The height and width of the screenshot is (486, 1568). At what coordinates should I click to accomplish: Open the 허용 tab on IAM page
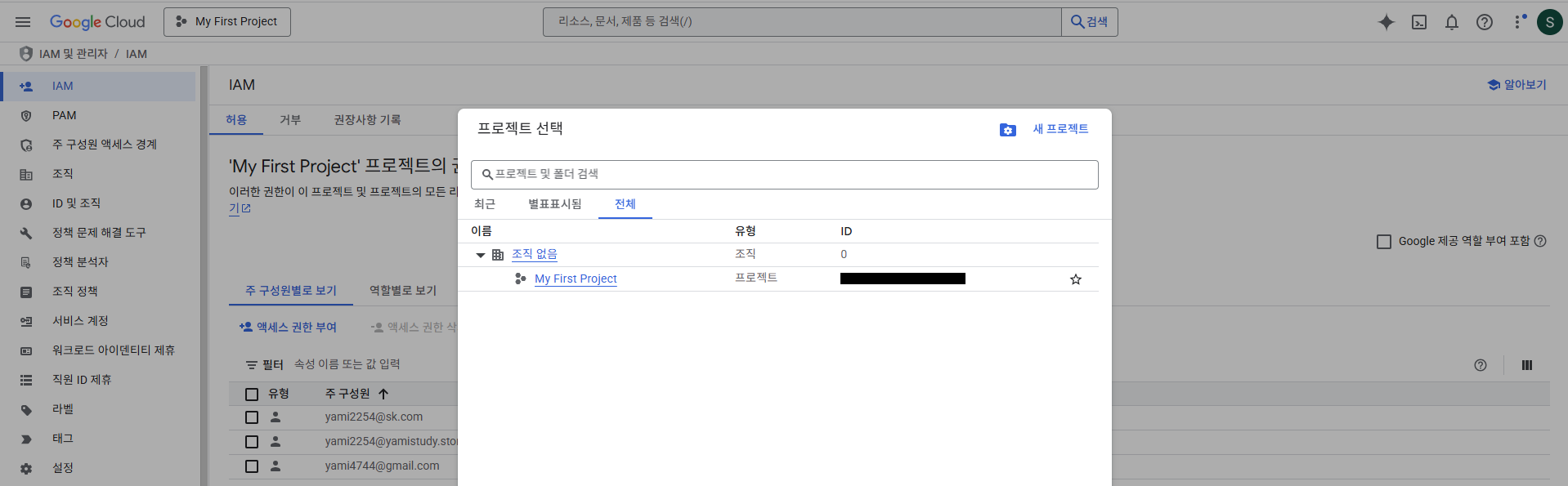pyautogui.click(x=236, y=120)
